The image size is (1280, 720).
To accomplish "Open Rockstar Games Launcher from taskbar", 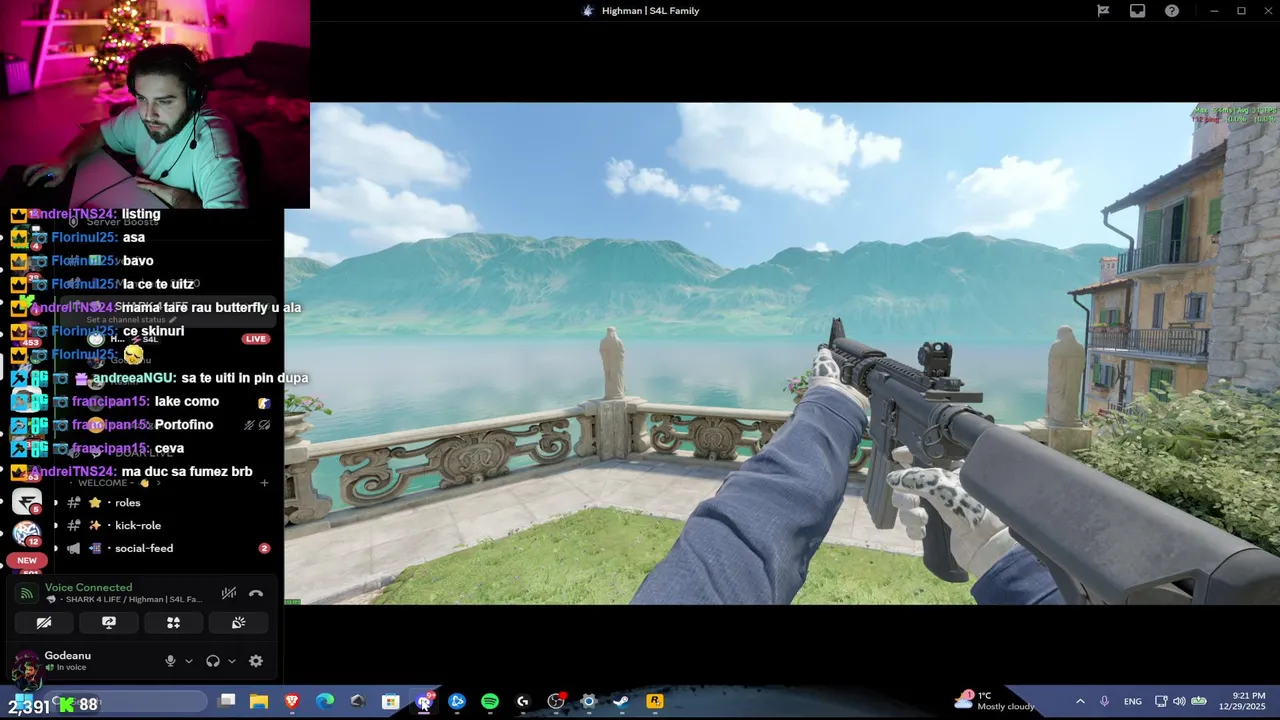I will coord(655,702).
